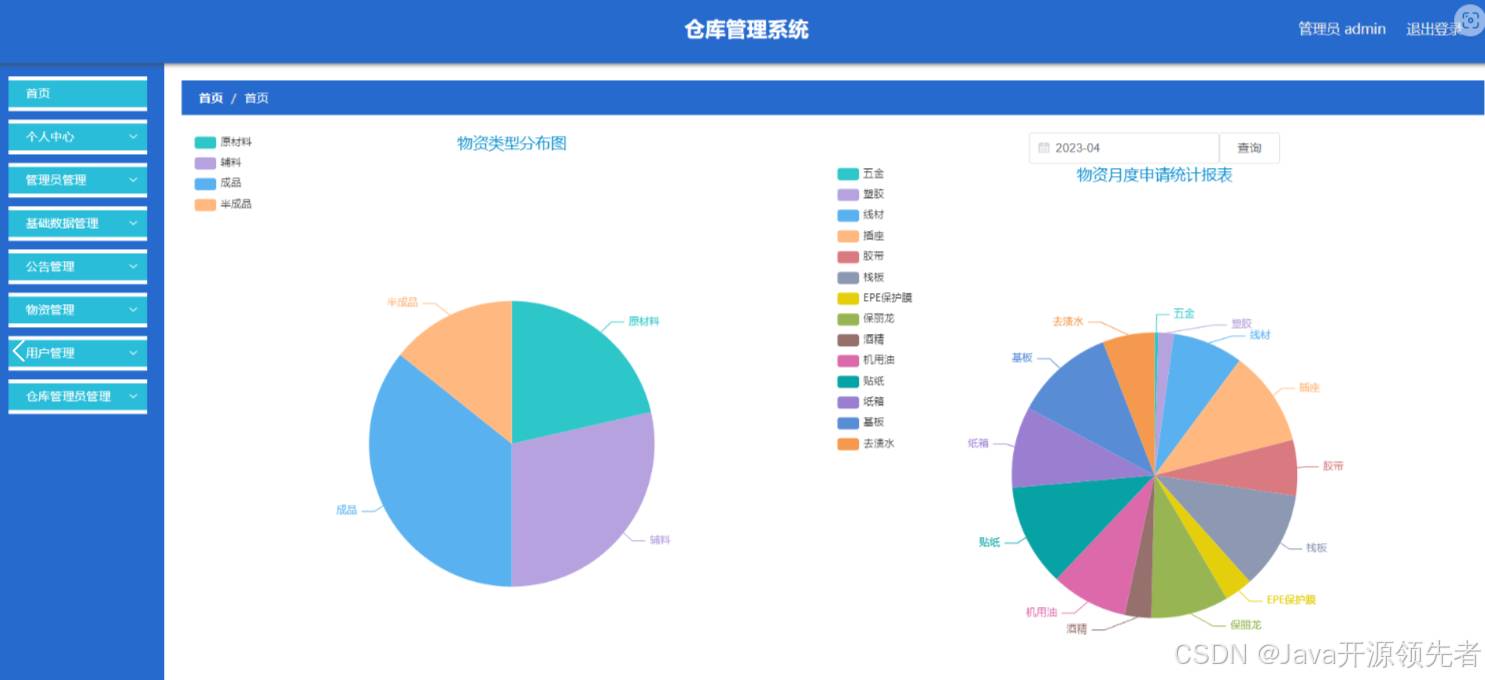Click the green 保丽龙 legend swatch

click(x=848, y=319)
